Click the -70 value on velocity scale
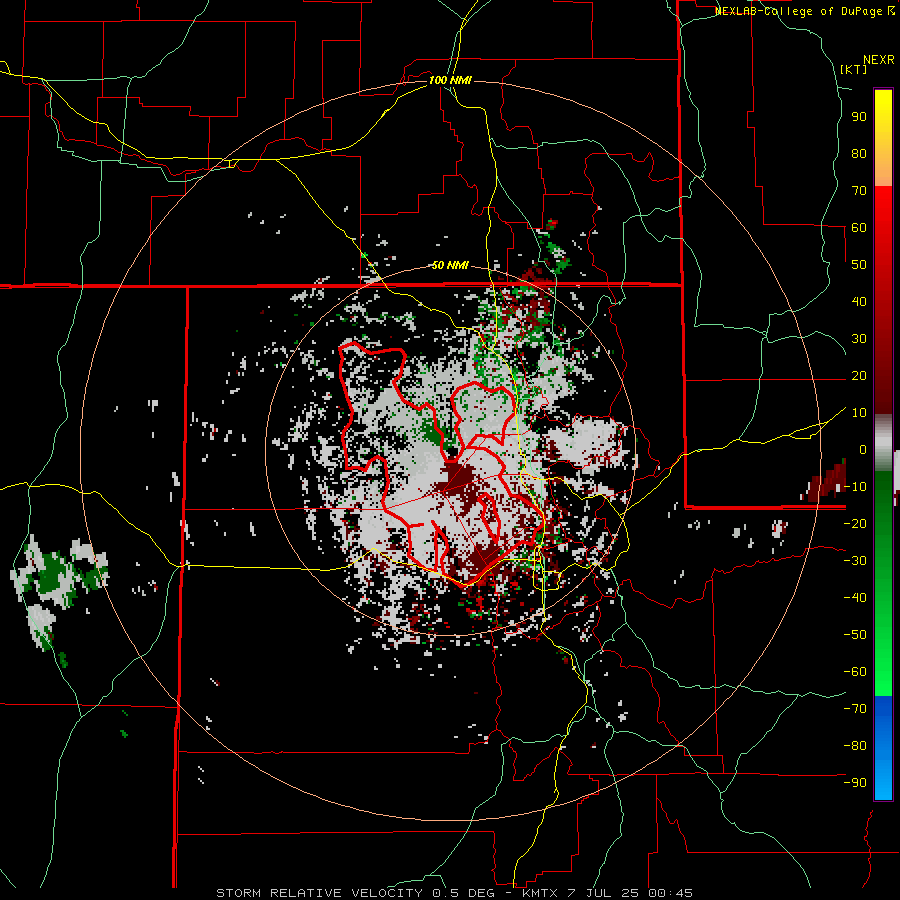Image resolution: width=900 pixels, height=900 pixels. [x=855, y=709]
